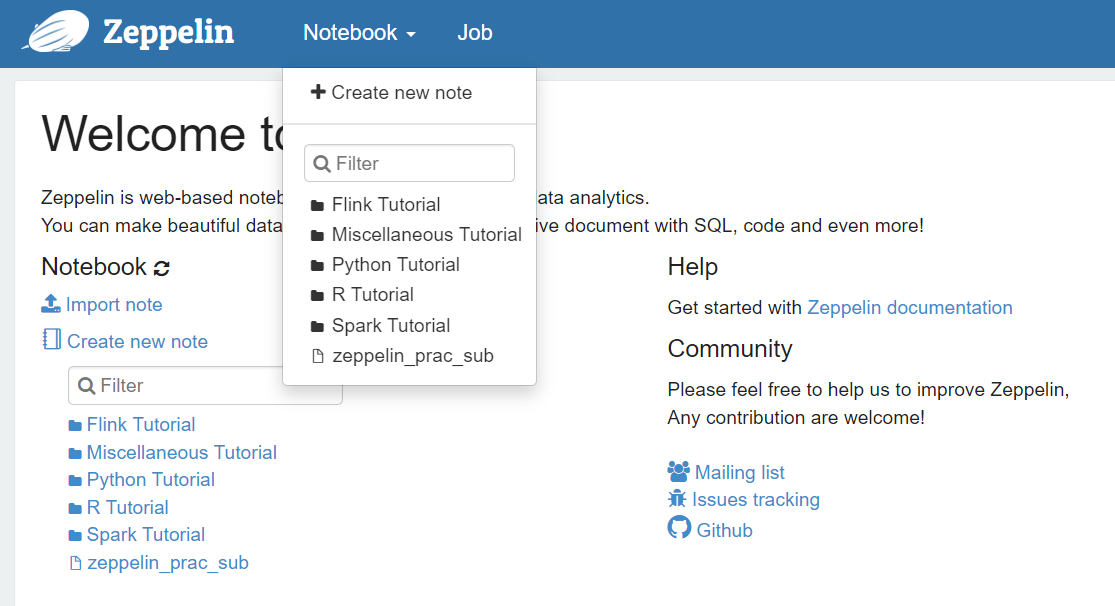Open the Notebook dropdown menu in navbar

pyautogui.click(x=359, y=33)
